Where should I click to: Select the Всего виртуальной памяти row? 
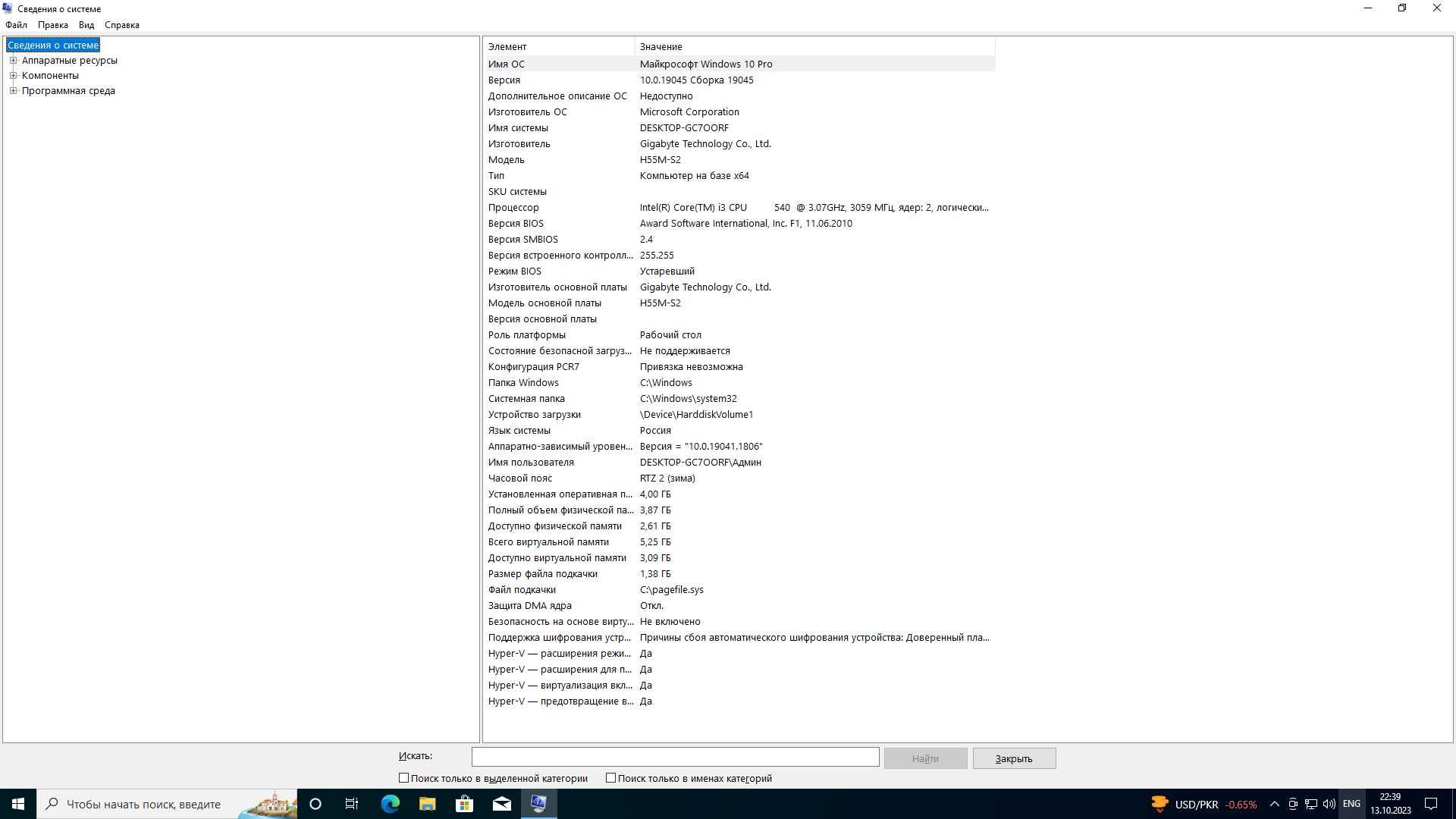[x=739, y=542]
